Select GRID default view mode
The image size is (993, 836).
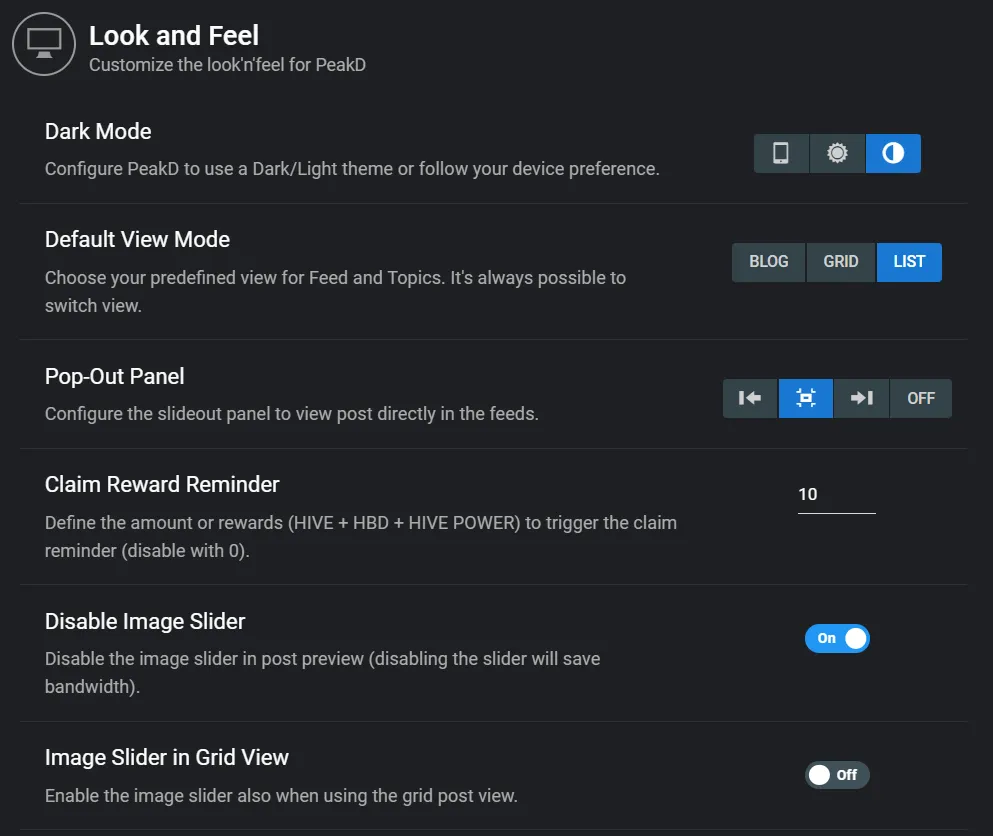click(841, 262)
